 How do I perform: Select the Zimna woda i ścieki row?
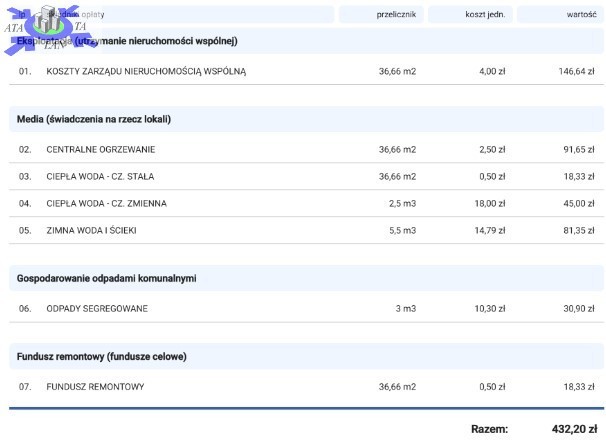(91, 231)
